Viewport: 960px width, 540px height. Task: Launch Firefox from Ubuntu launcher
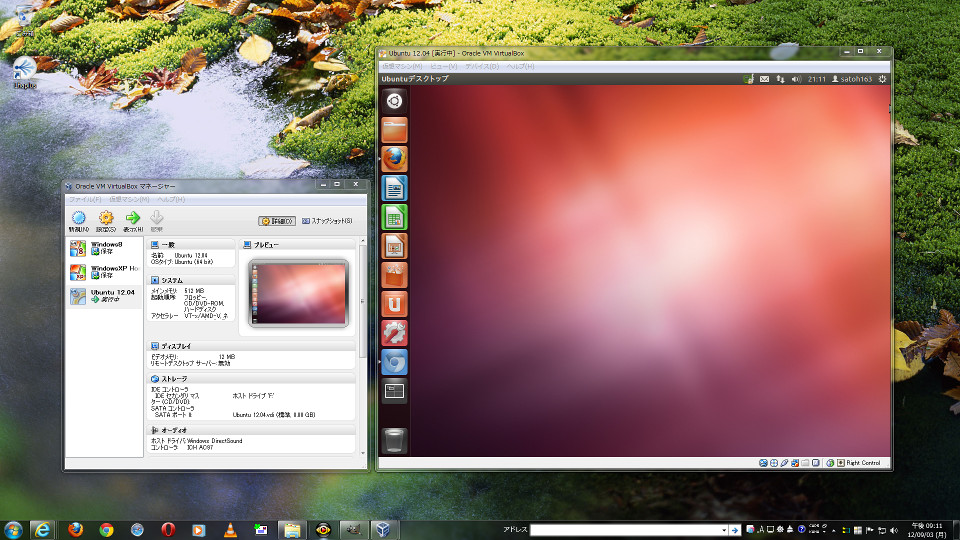pyautogui.click(x=394, y=159)
